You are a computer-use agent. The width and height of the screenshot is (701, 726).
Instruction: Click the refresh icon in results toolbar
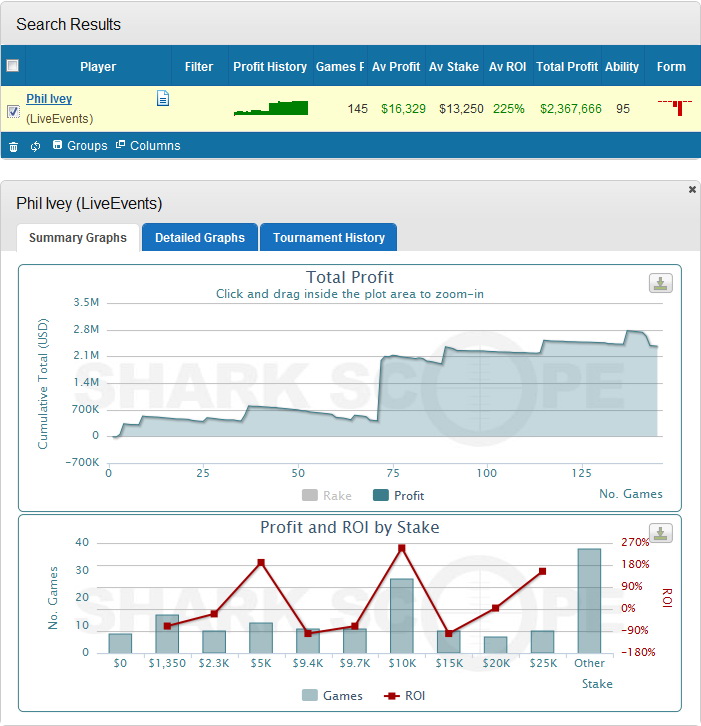point(35,147)
